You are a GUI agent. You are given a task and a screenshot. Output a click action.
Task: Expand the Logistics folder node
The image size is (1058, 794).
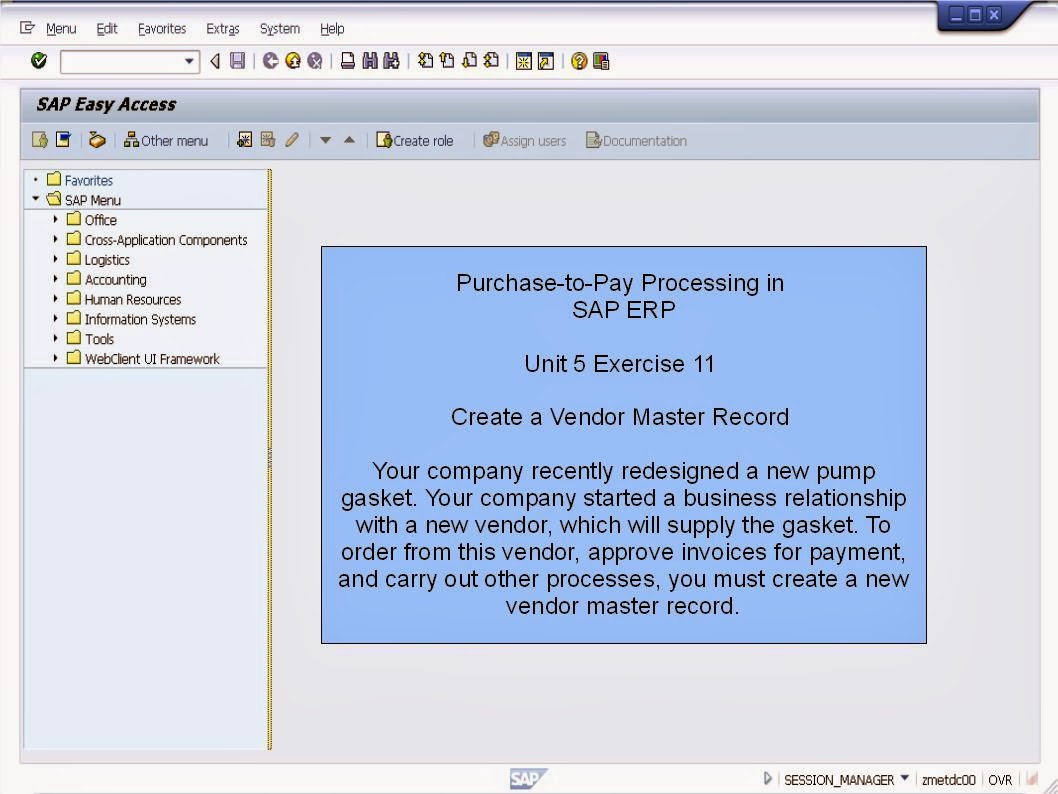[x=55, y=259]
